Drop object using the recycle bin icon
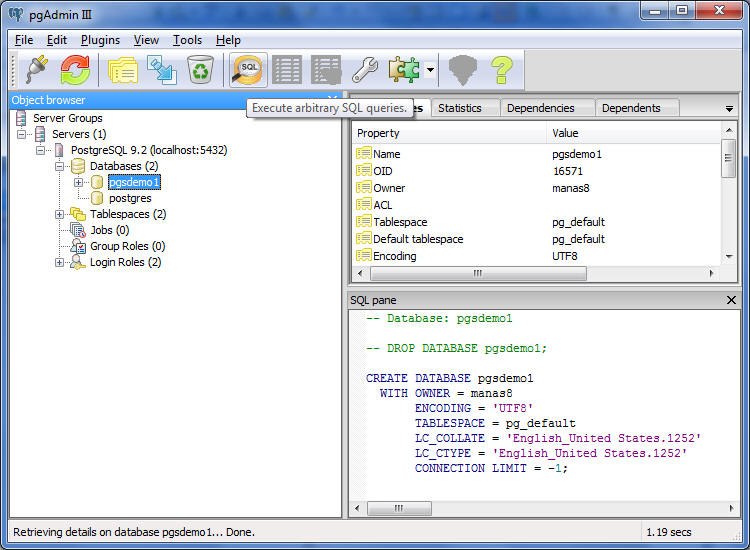 (x=200, y=70)
